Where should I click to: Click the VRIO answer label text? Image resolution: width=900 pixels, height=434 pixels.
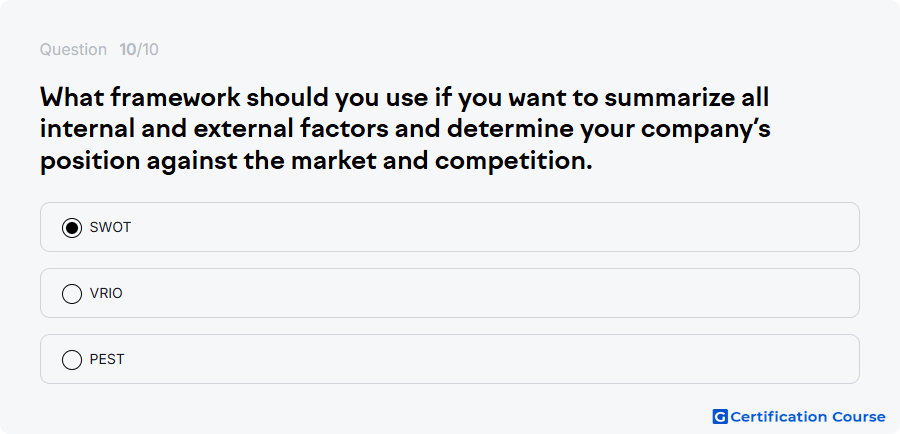click(106, 293)
